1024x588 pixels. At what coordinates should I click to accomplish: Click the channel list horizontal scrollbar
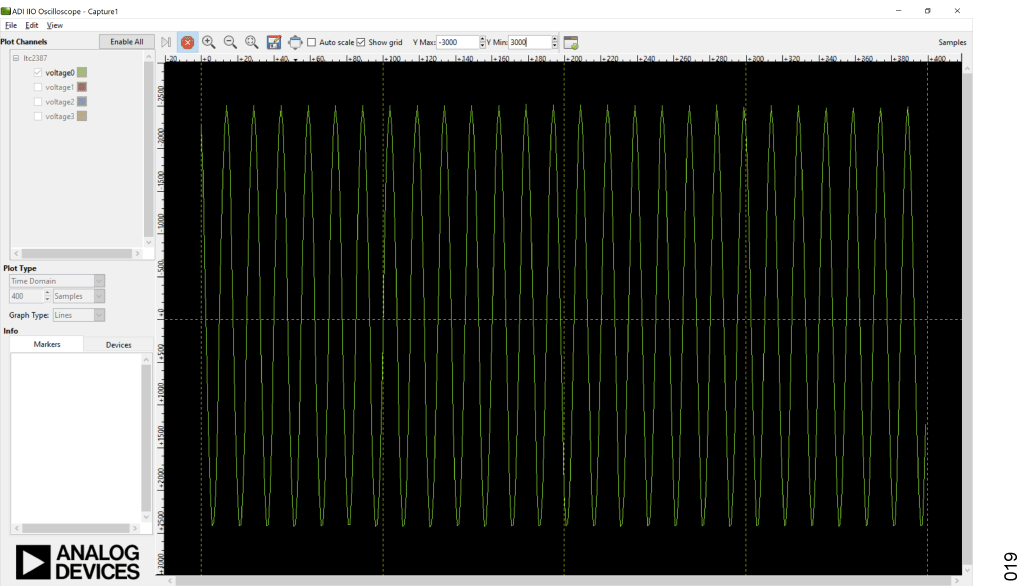click(76, 253)
